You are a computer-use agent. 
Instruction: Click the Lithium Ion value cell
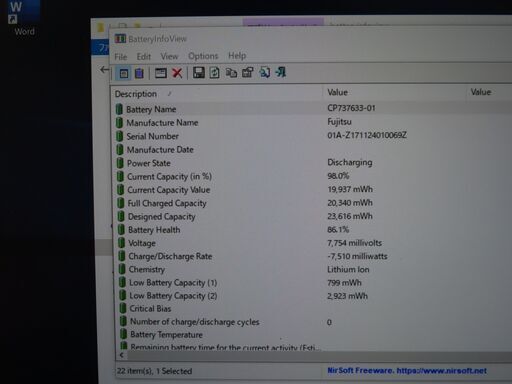click(x=348, y=269)
